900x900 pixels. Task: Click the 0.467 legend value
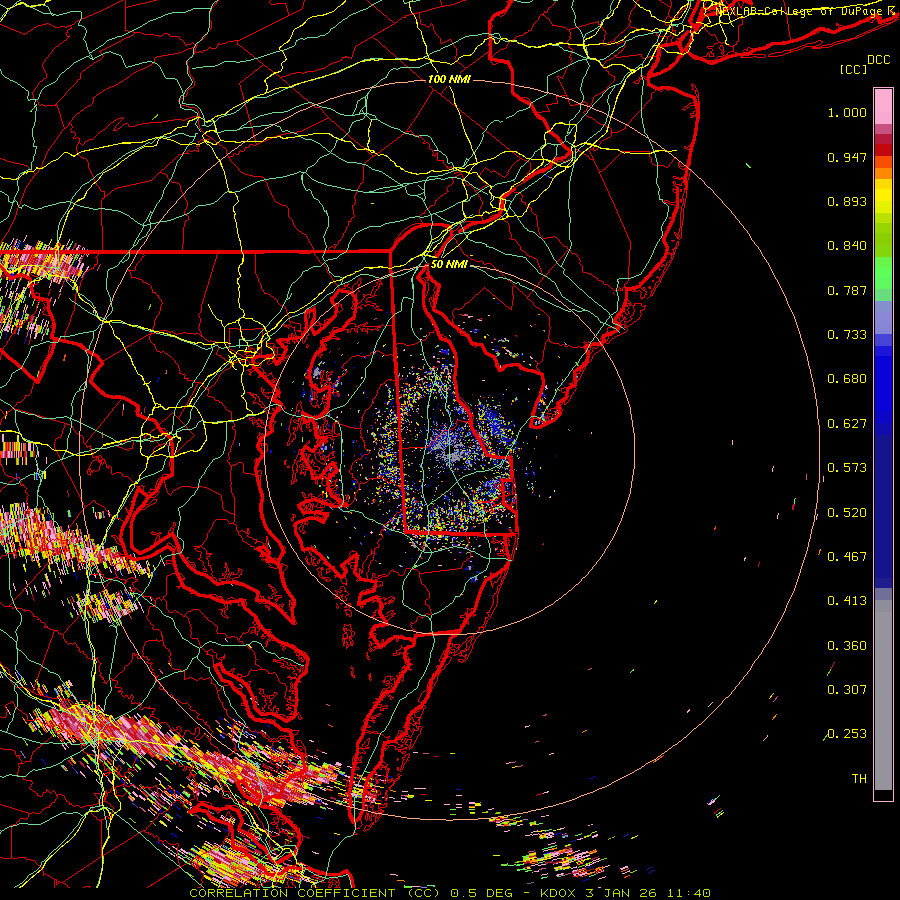[x=847, y=557]
